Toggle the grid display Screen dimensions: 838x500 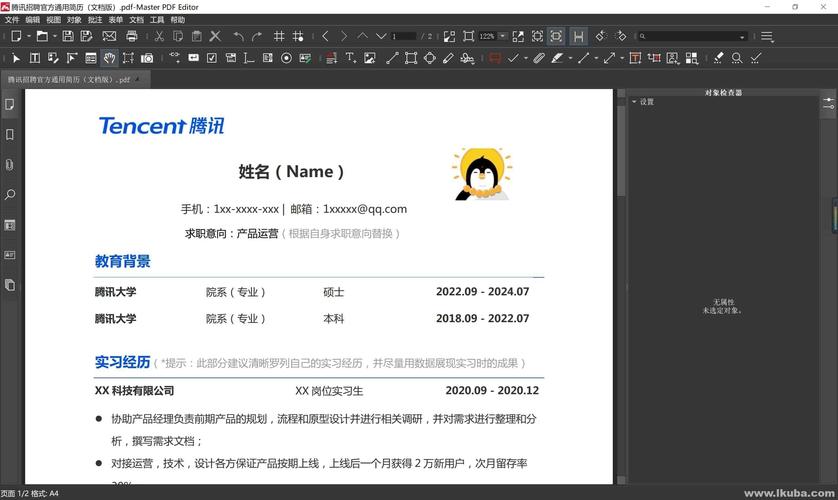279,36
